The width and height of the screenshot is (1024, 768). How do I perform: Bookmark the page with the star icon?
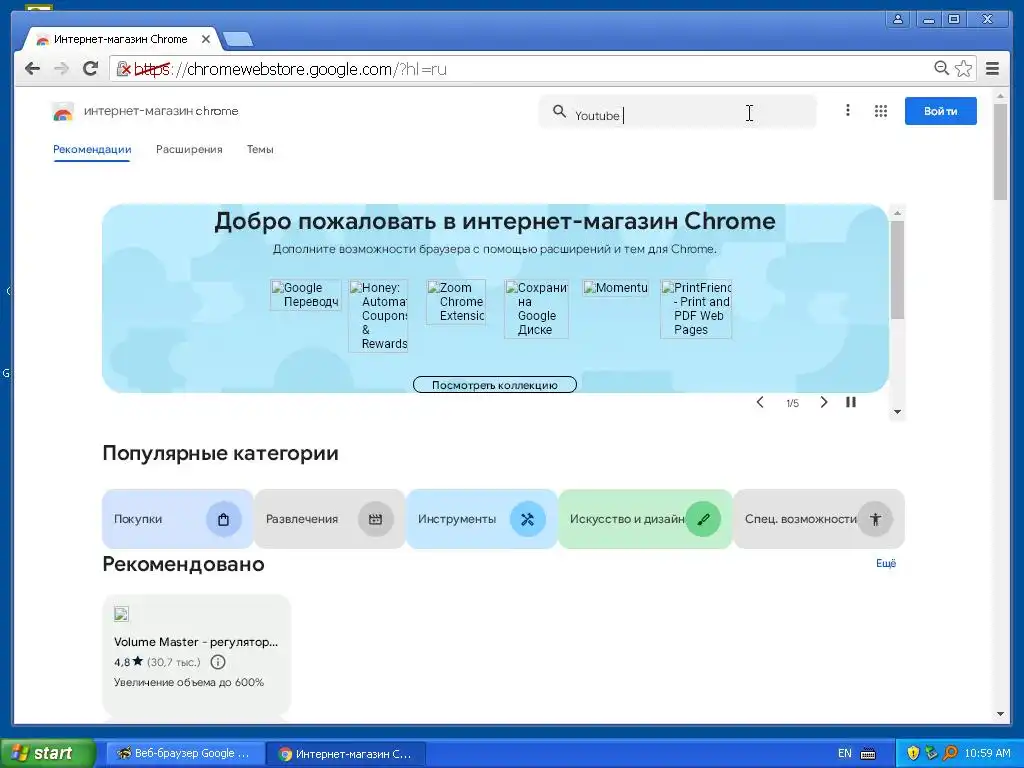click(x=963, y=68)
